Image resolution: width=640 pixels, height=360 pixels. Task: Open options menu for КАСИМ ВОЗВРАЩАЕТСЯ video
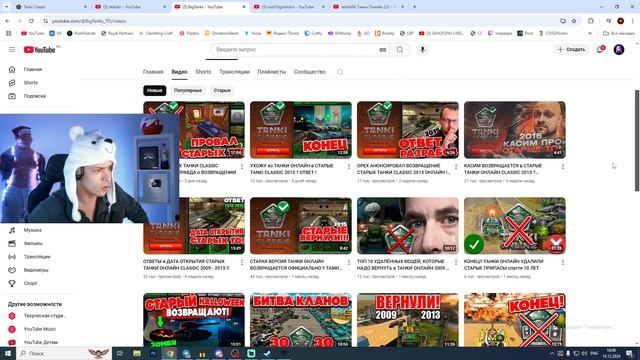coord(563,167)
